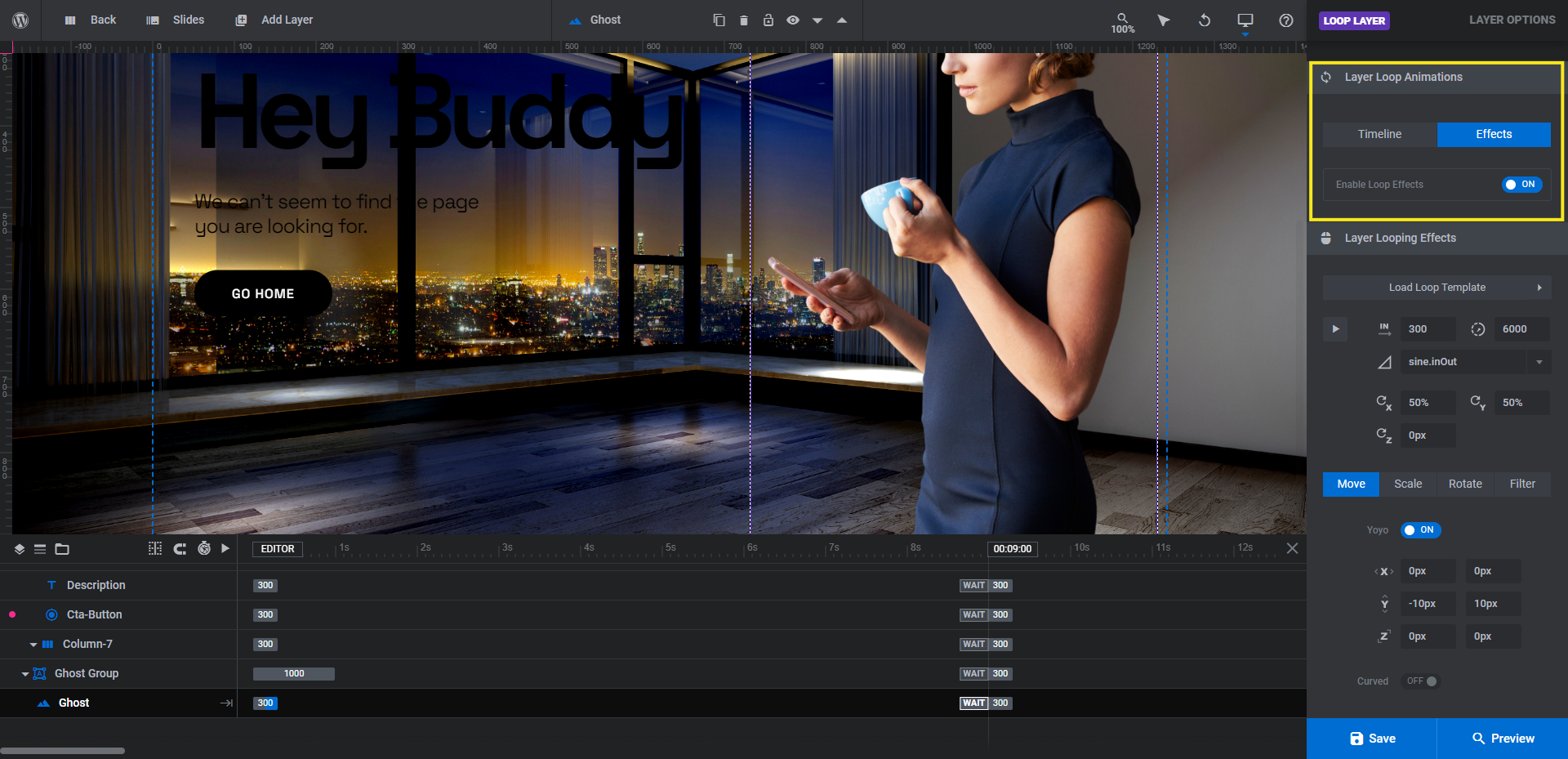Select the Filter effect tab
The image size is (1568, 759).
click(1522, 484)
